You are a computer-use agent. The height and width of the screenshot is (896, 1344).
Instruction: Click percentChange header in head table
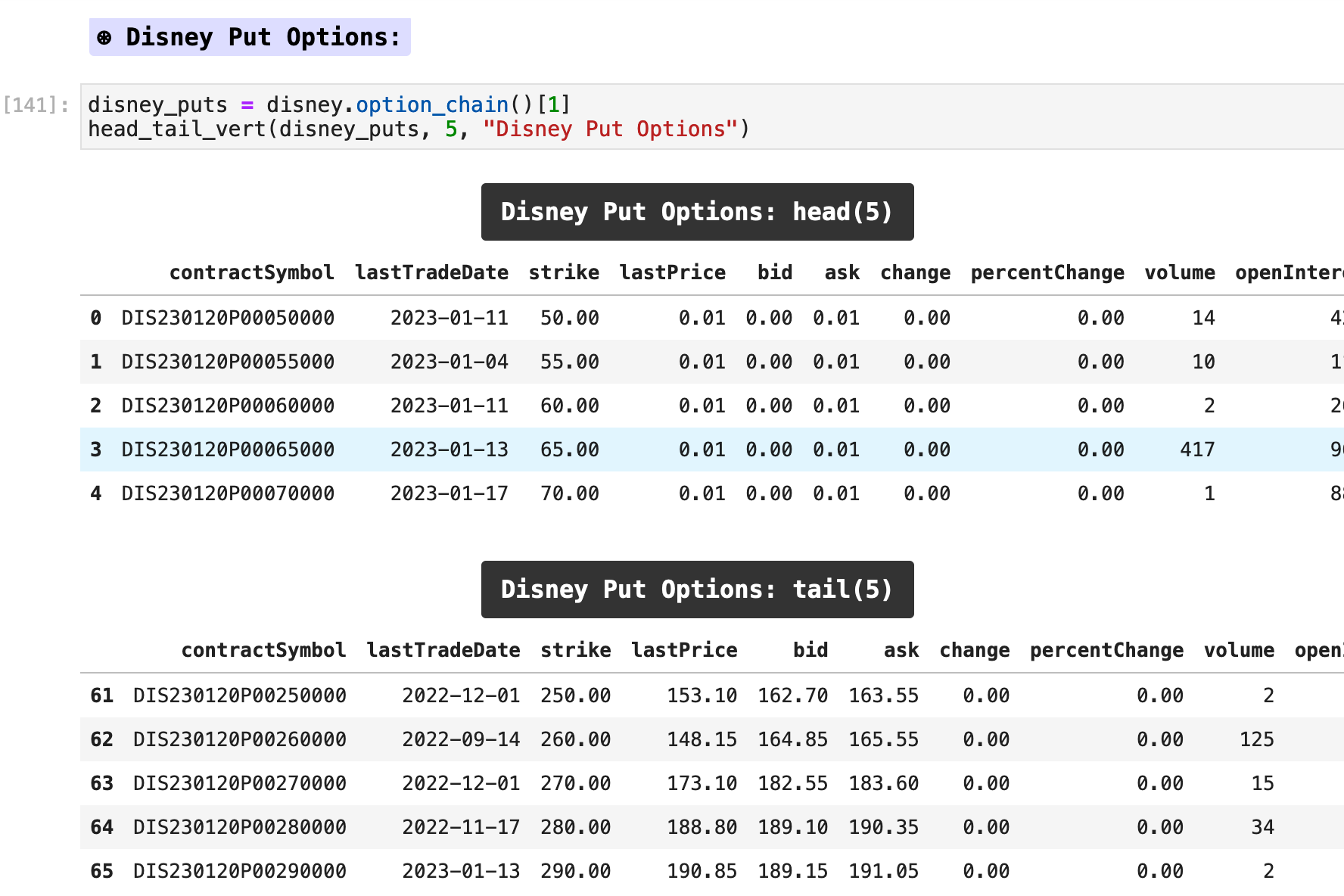(x=1047, y=272)
